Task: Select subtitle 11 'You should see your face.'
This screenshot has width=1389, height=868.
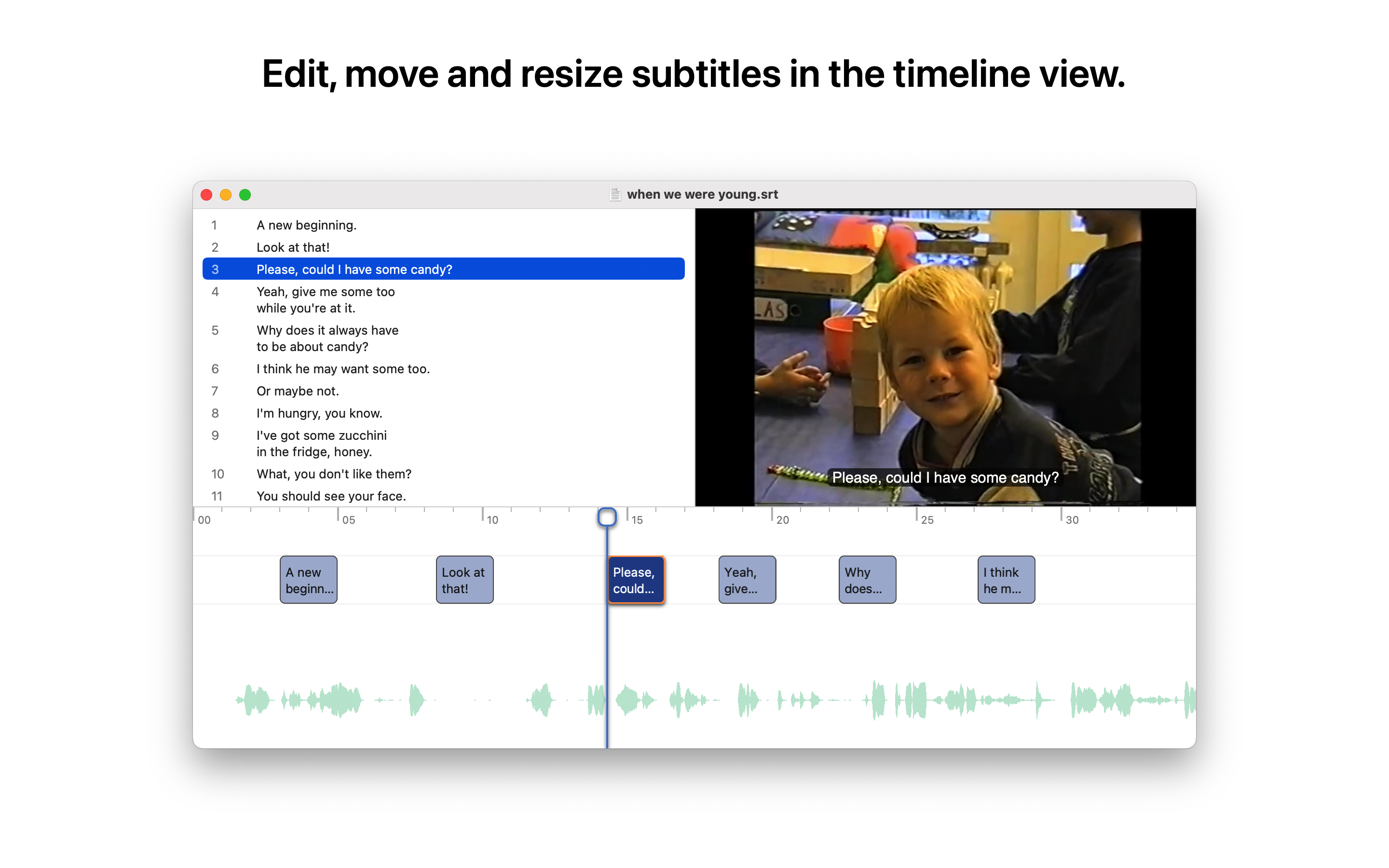Action: click(331, 496)
